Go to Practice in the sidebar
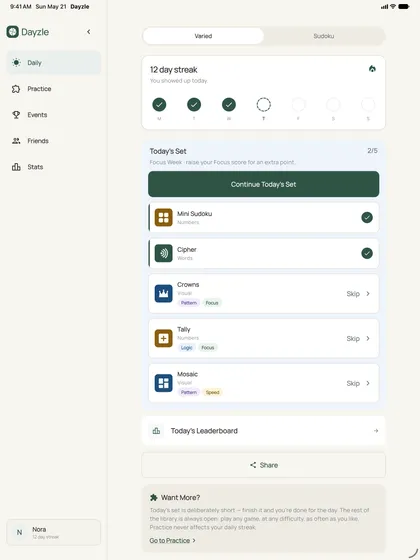The height and width of the screenshot is (560, 420). tap(54, 89)
